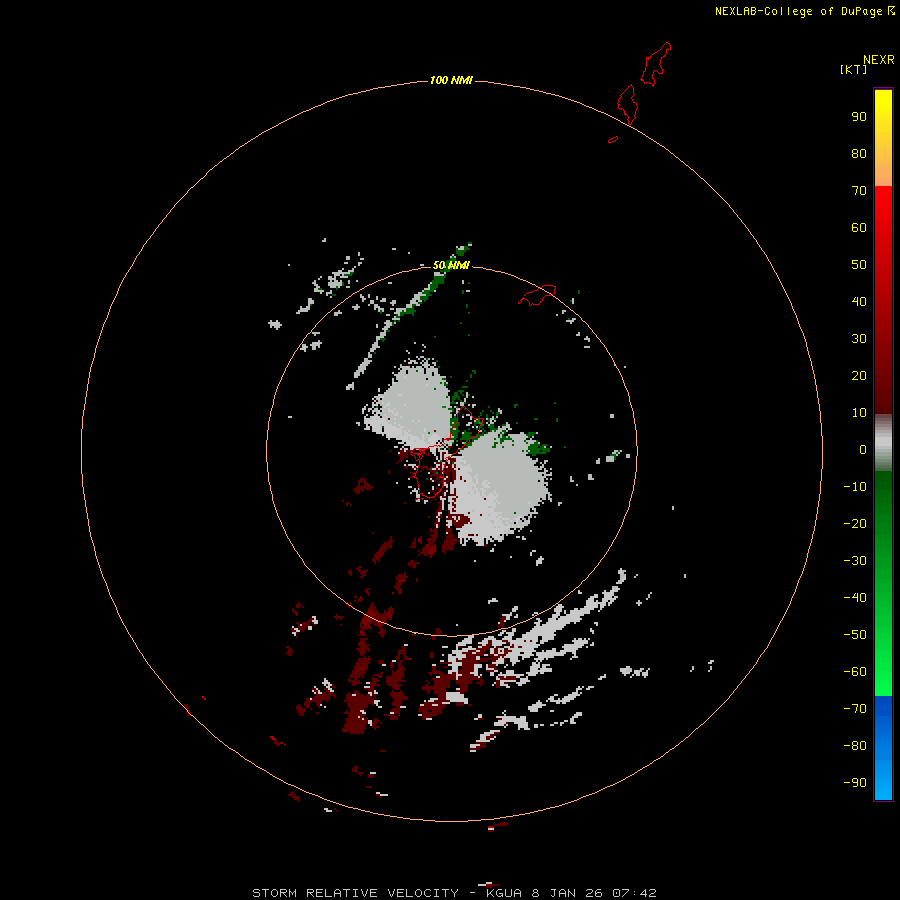This screenshot has width=900, height=900.
Task: Click the -80 scale value
Action: (x=855, y=746)
